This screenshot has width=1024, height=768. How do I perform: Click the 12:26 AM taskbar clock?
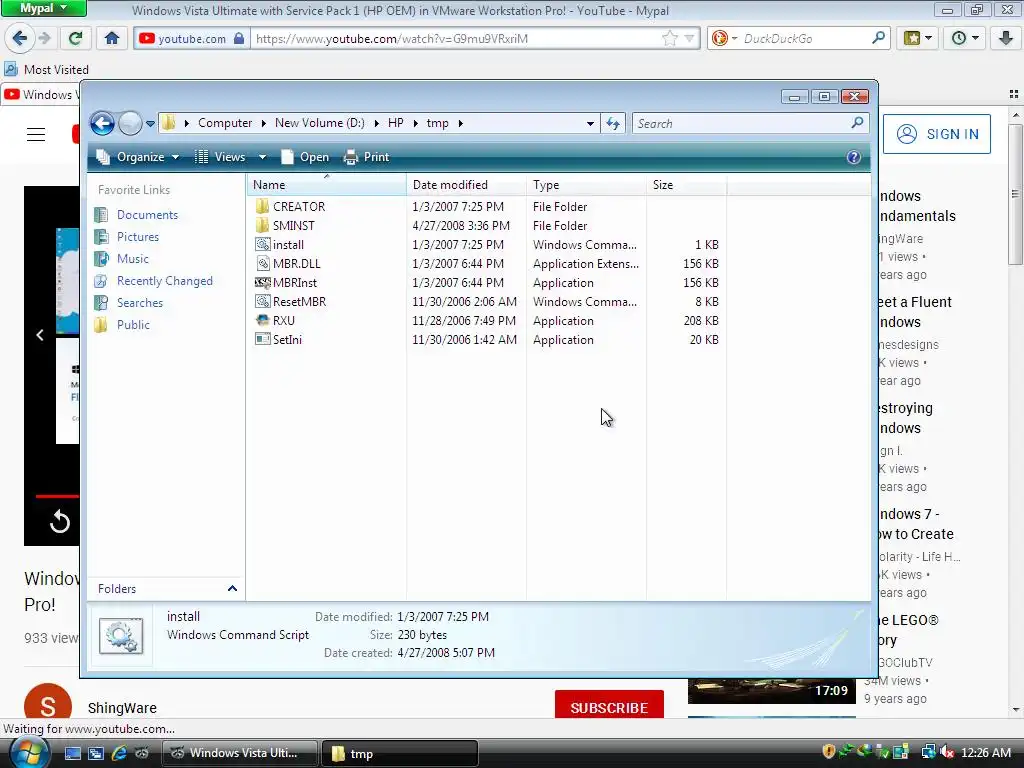tap(986, 753)
